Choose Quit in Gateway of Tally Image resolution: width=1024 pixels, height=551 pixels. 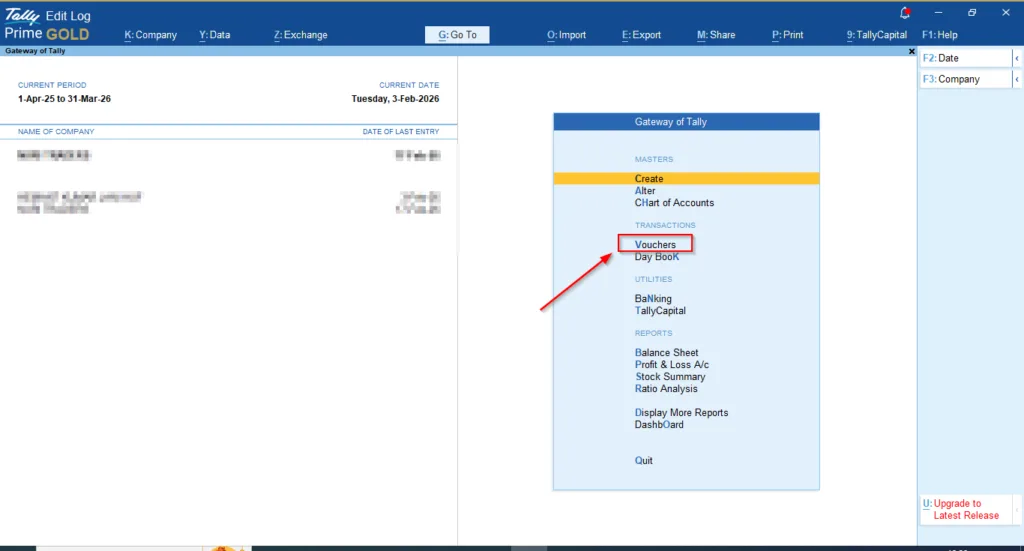click(x=644, y=461)
